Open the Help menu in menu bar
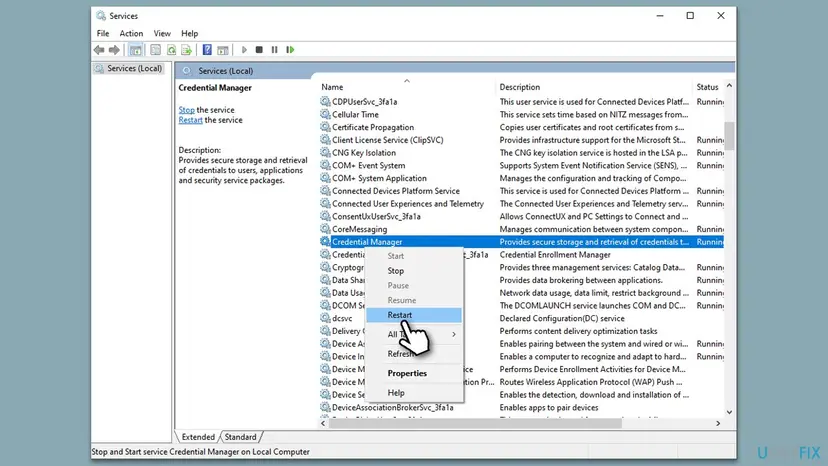 [x=190, y=33]
